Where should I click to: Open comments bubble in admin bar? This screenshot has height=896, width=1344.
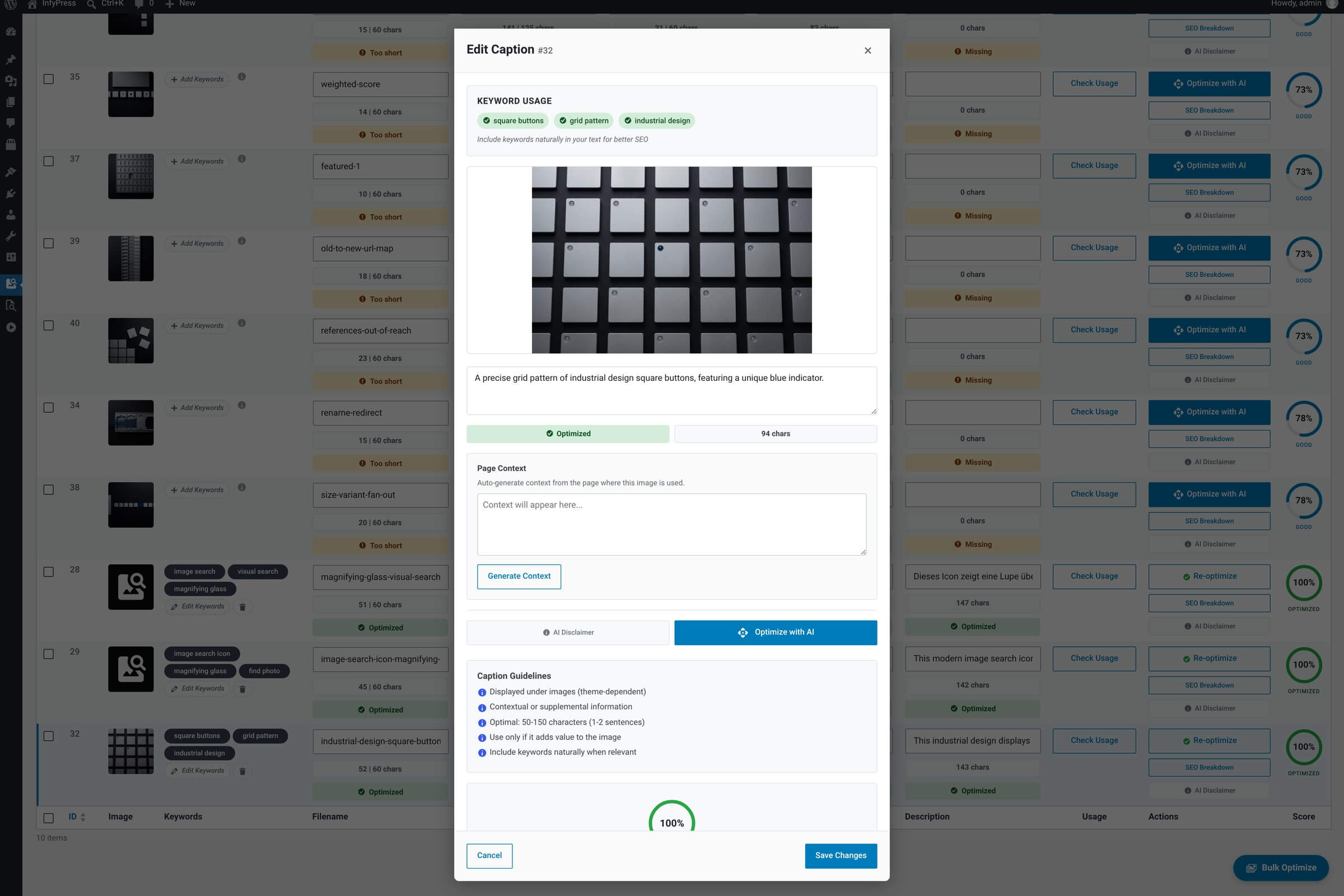tap(139, 4)
